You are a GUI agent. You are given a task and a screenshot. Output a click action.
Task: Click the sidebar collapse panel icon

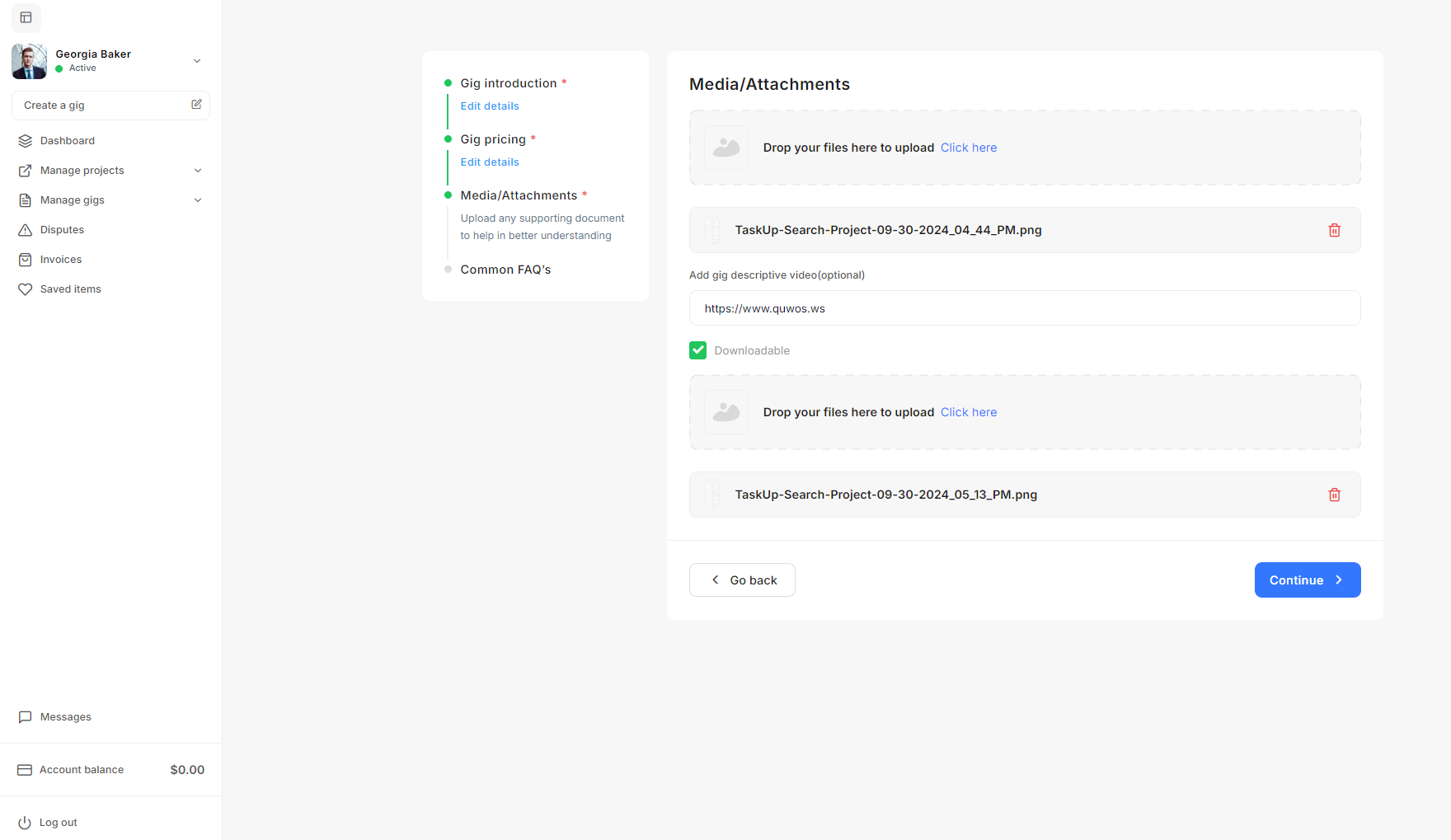point(26,17)
